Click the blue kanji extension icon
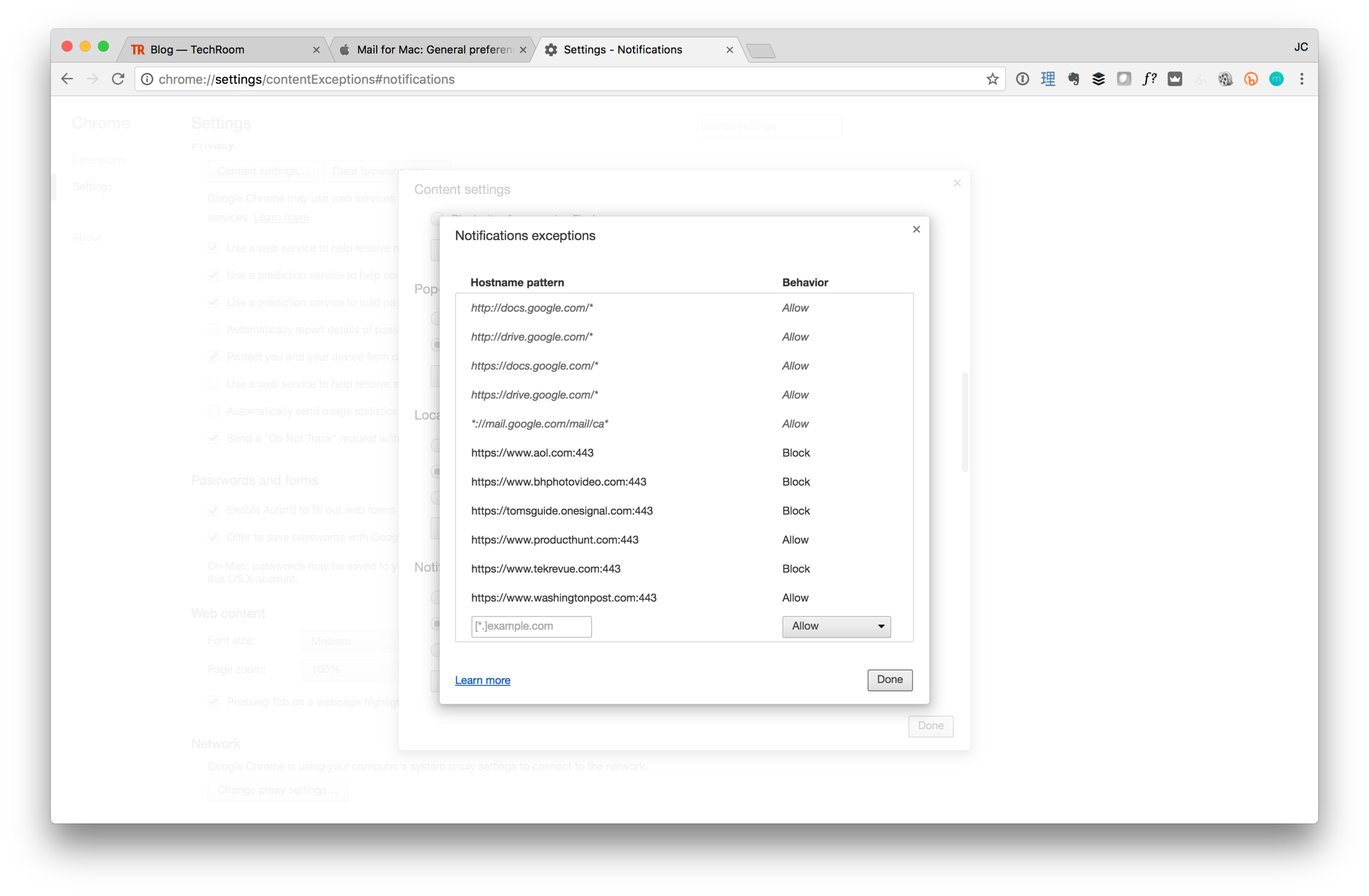Viewport: 1369px width, 896px height. [1048, 79]
